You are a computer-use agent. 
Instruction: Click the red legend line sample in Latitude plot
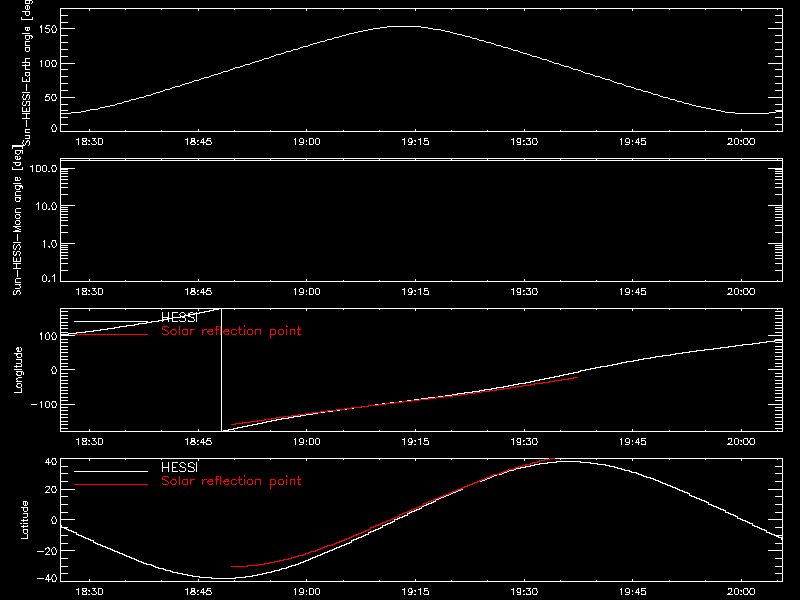click(x=111, y=485)
